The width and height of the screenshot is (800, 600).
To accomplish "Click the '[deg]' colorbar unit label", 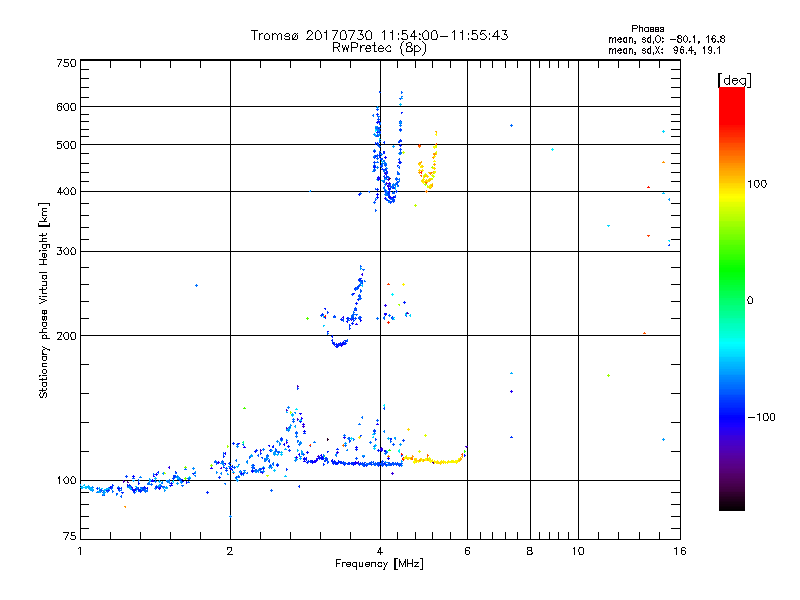I will [x=734, y=81].
